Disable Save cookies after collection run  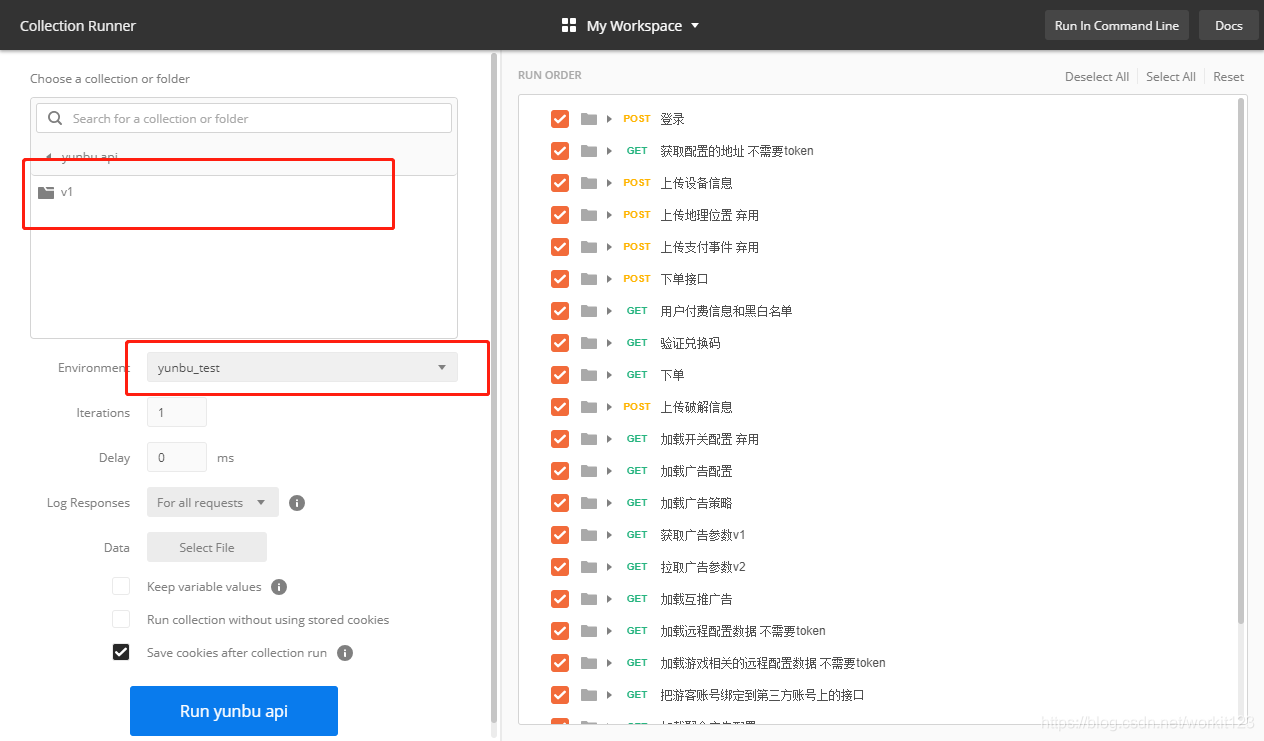click(121, 652)
